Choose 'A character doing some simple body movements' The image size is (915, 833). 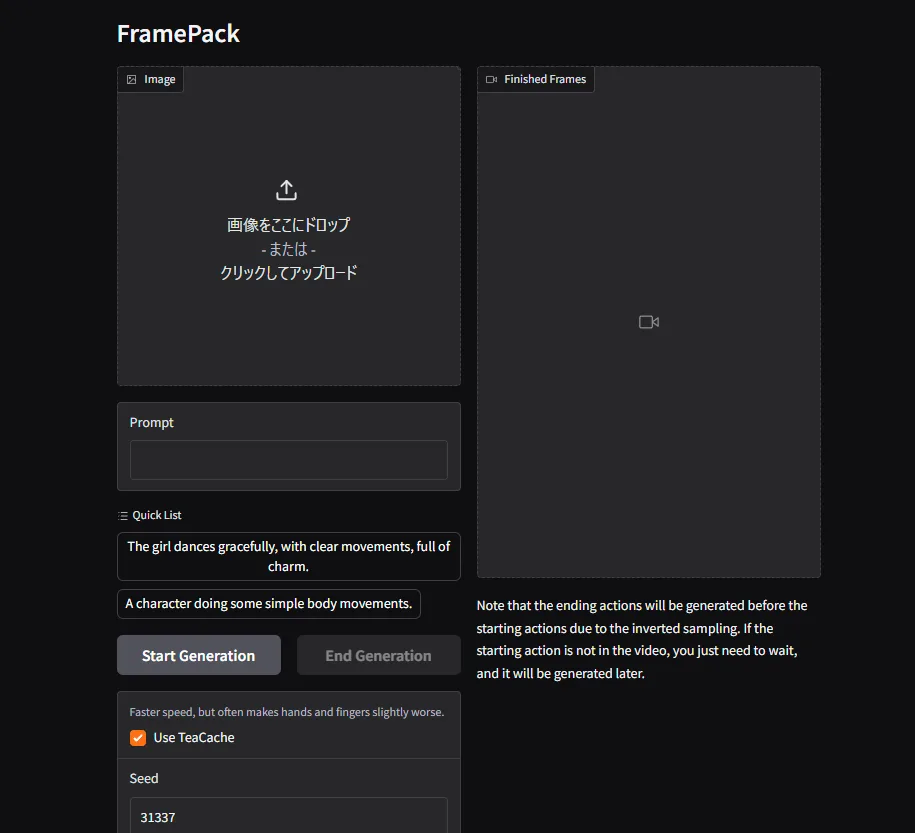(269, 604)
